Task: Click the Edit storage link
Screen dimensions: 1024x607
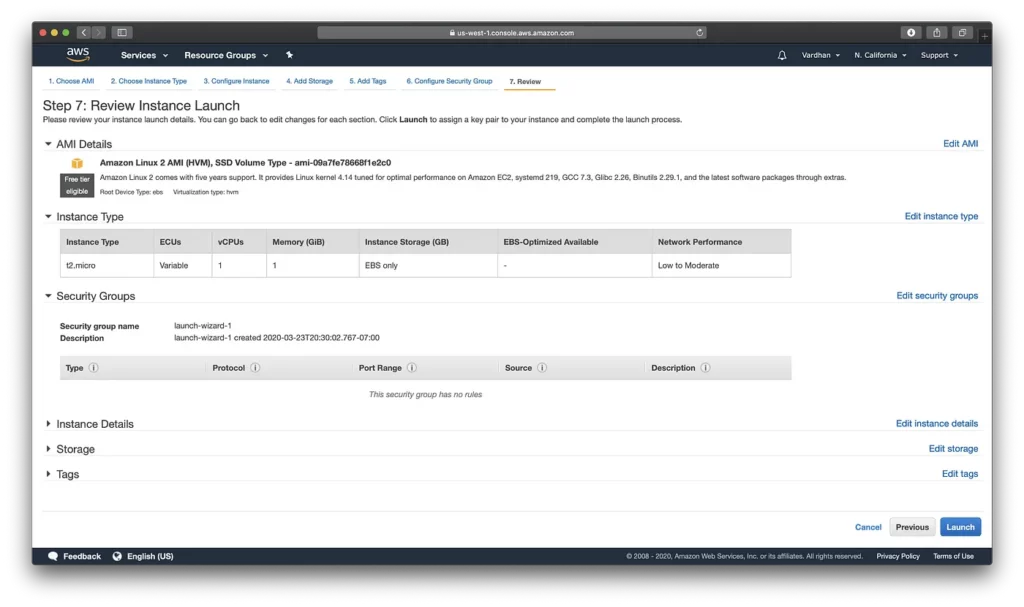Action: pyautogui.click(x=953, y=449)
